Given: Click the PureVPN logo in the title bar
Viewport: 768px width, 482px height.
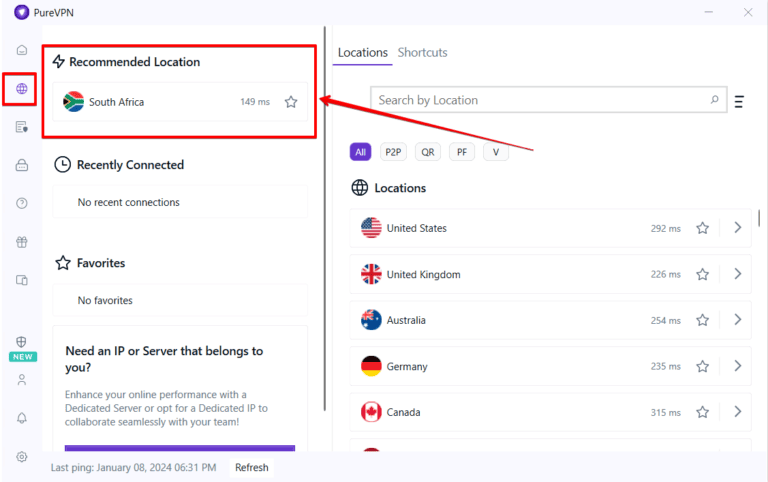Looking at the screenshot, I should click(x=22, y=12).
